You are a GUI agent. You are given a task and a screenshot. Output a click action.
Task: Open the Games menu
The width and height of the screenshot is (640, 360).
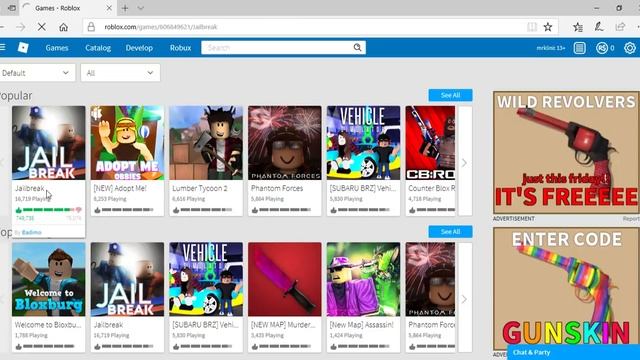[57, 48]
